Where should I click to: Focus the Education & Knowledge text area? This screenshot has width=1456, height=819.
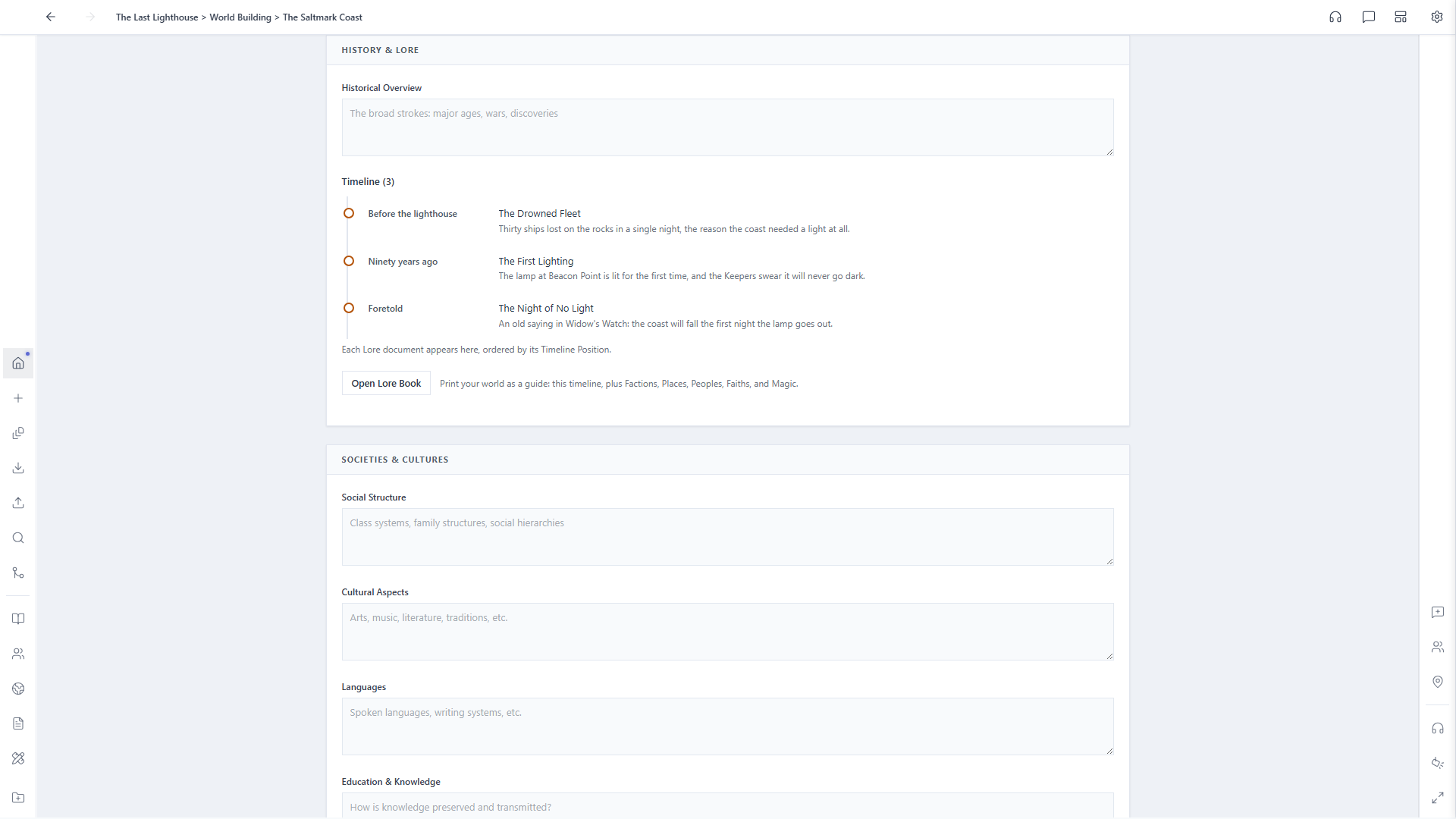728,805
